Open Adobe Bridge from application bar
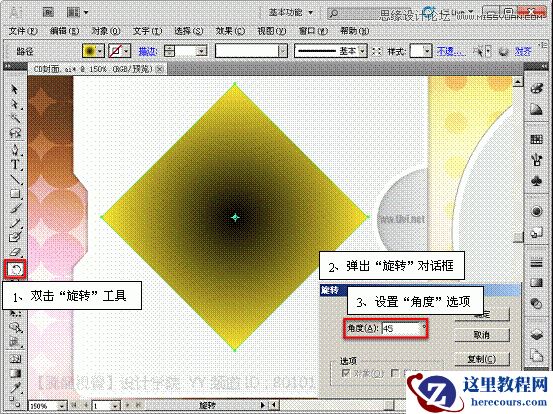 [48, 13]
